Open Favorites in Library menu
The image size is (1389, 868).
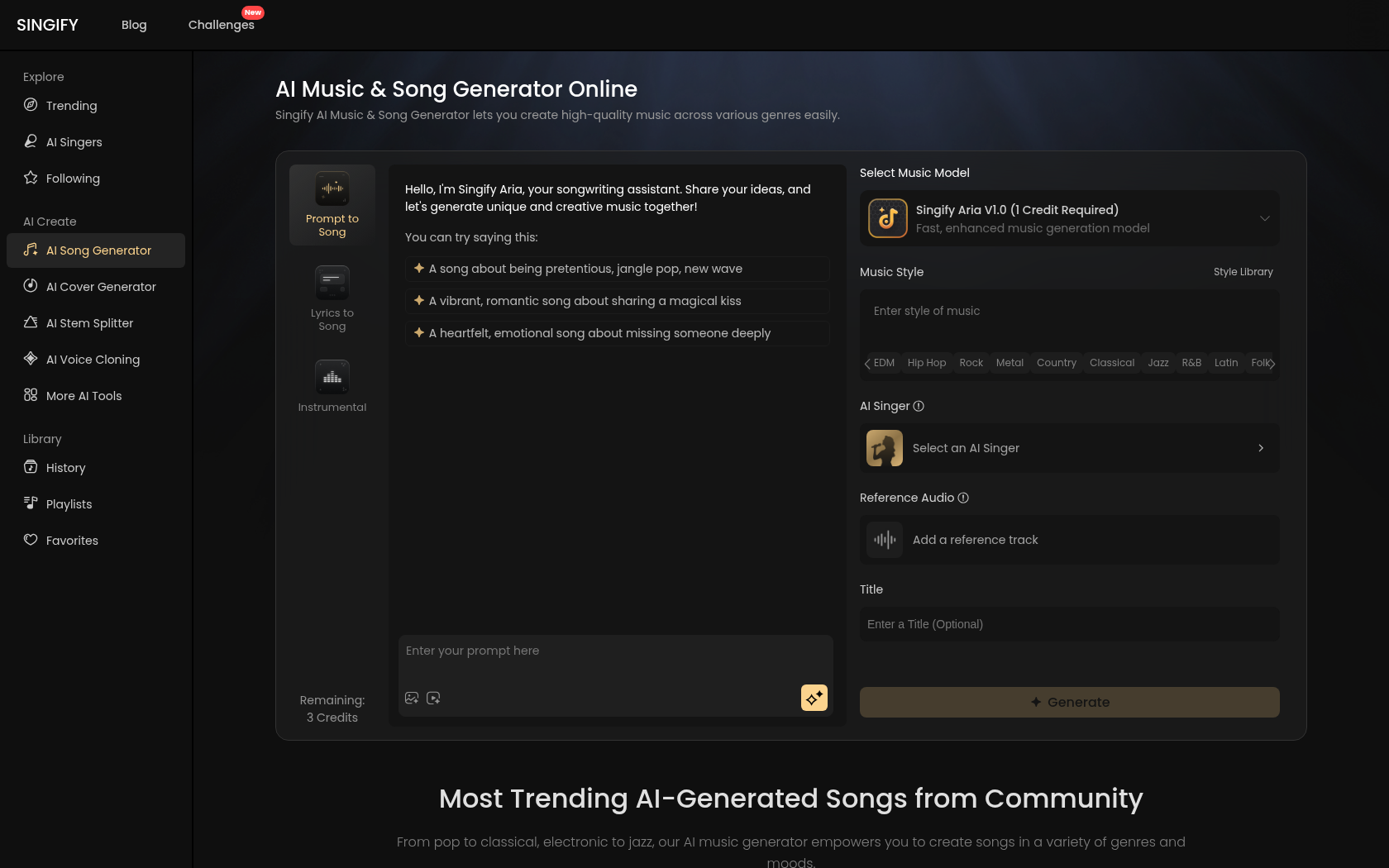click(96, 540)
